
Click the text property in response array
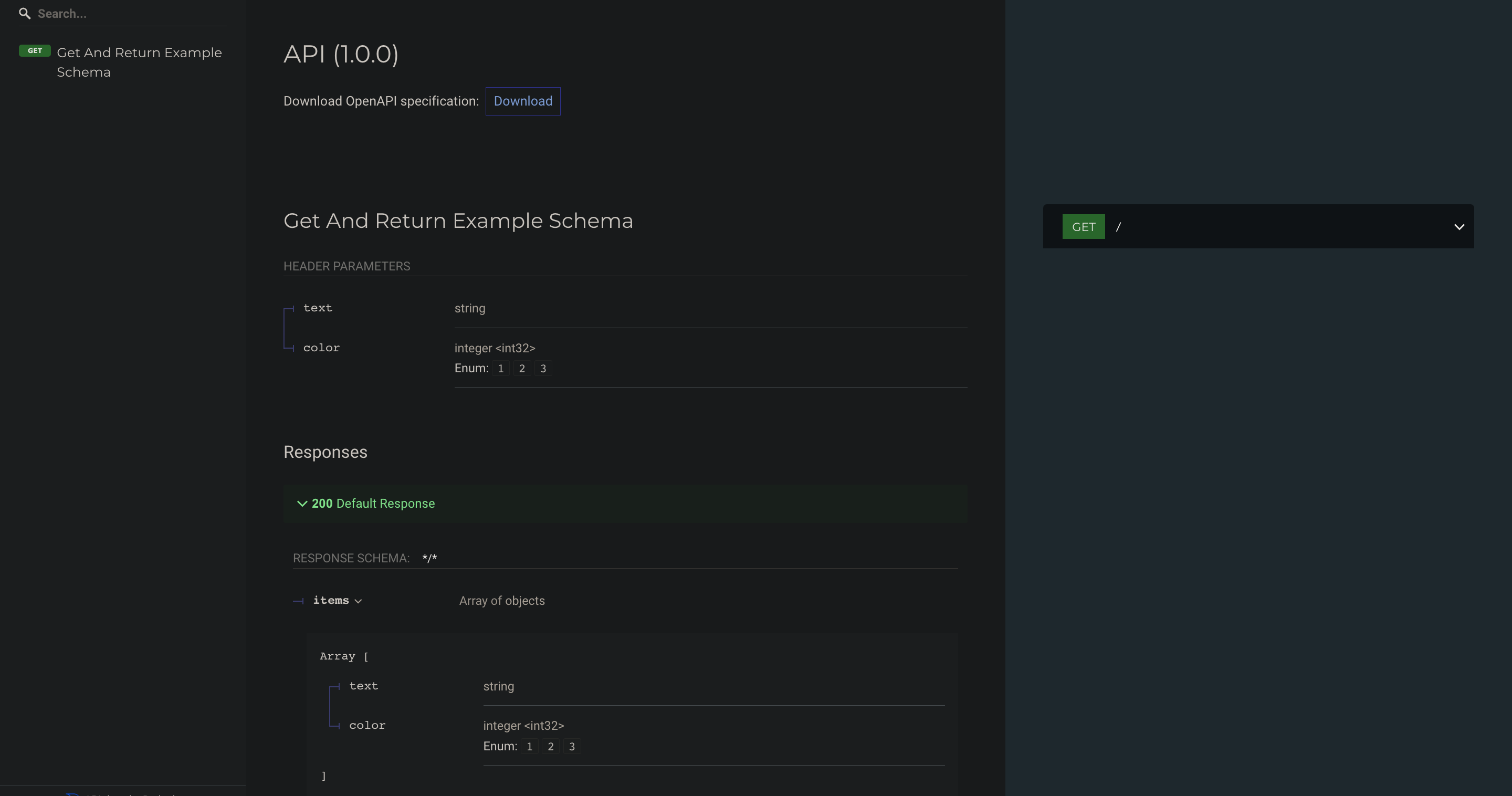(363, 686)
